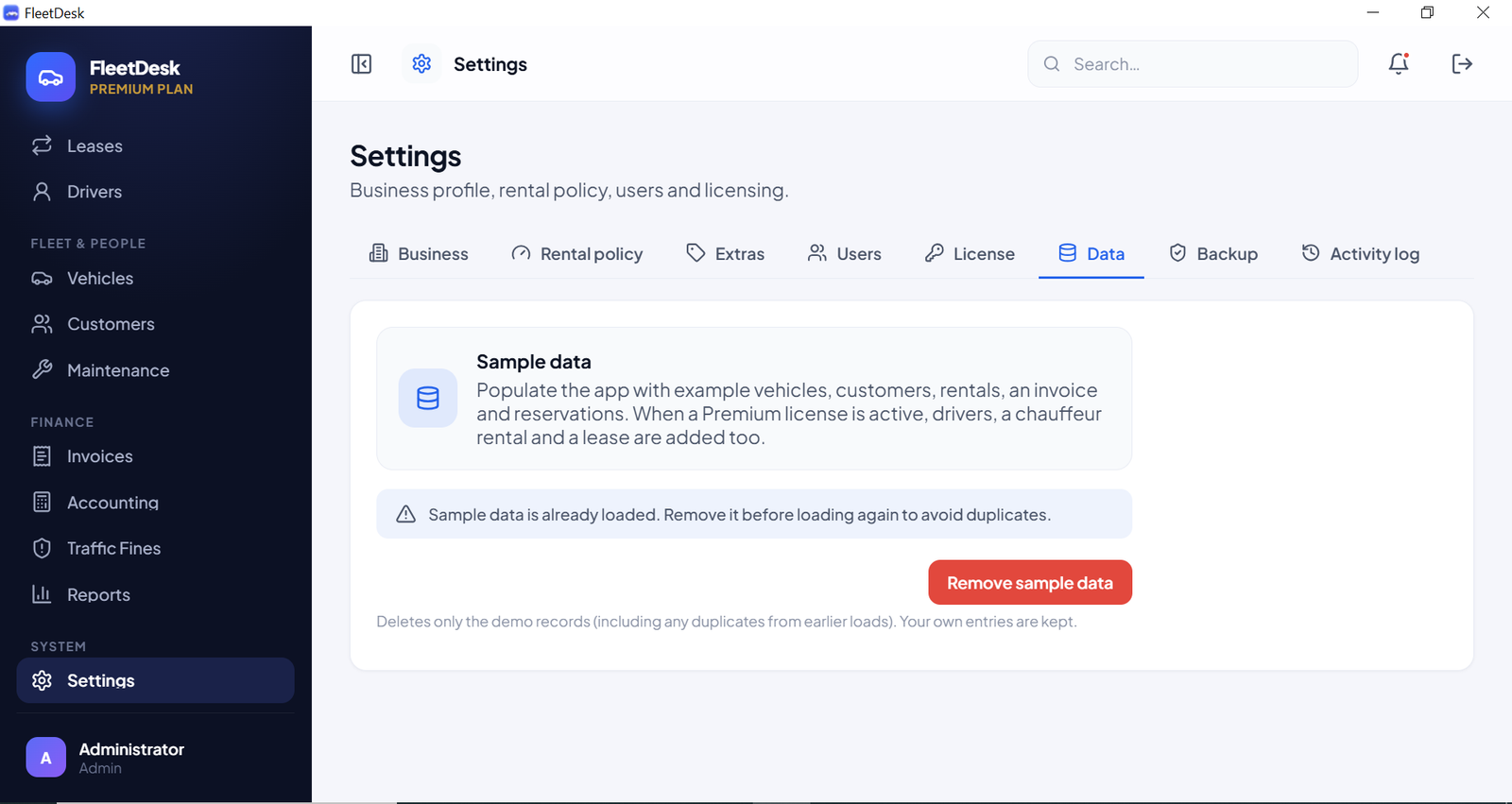The image size is (1512, 804).
Task: Switch to the Rental policy tab
Action: click(576, 253)
